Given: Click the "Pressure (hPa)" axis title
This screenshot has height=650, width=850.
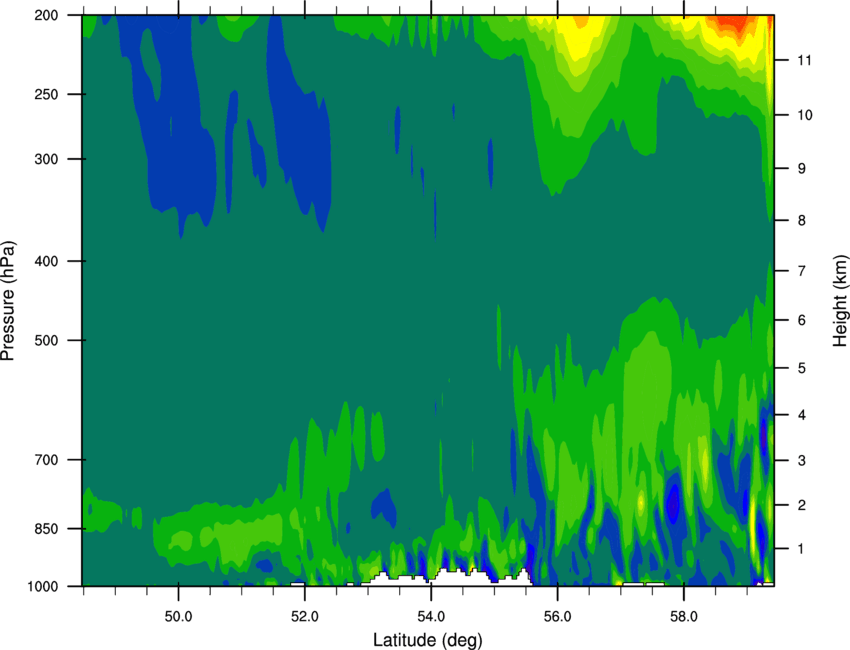Looking at the screenshot, I should coord(8,301).
